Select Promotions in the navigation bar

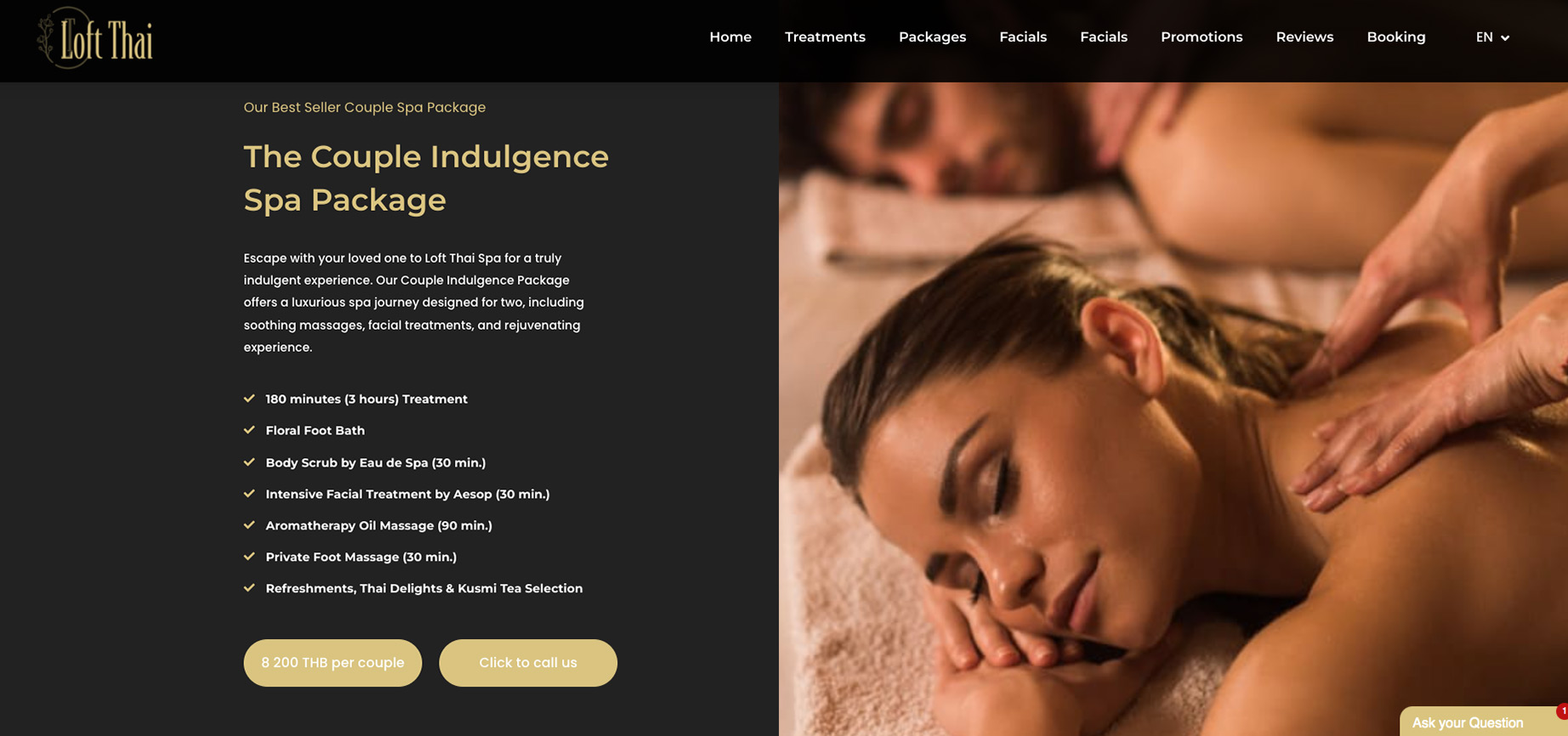click(1202, 37)
